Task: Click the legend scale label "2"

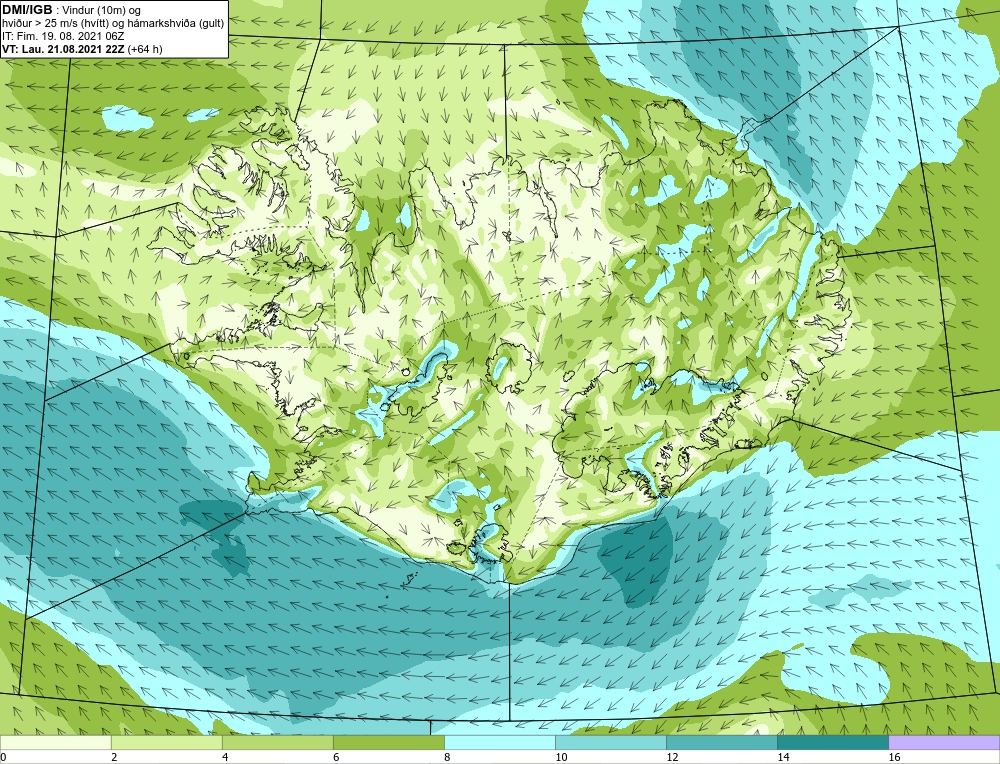Action: coord(114,757)
